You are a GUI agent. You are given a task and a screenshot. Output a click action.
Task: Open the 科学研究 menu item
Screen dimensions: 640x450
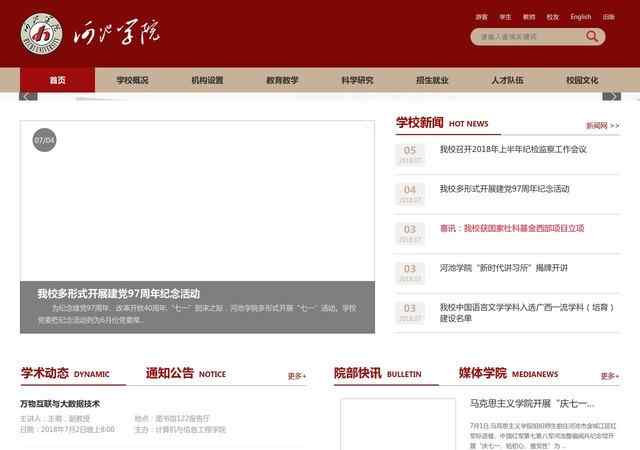357,80
